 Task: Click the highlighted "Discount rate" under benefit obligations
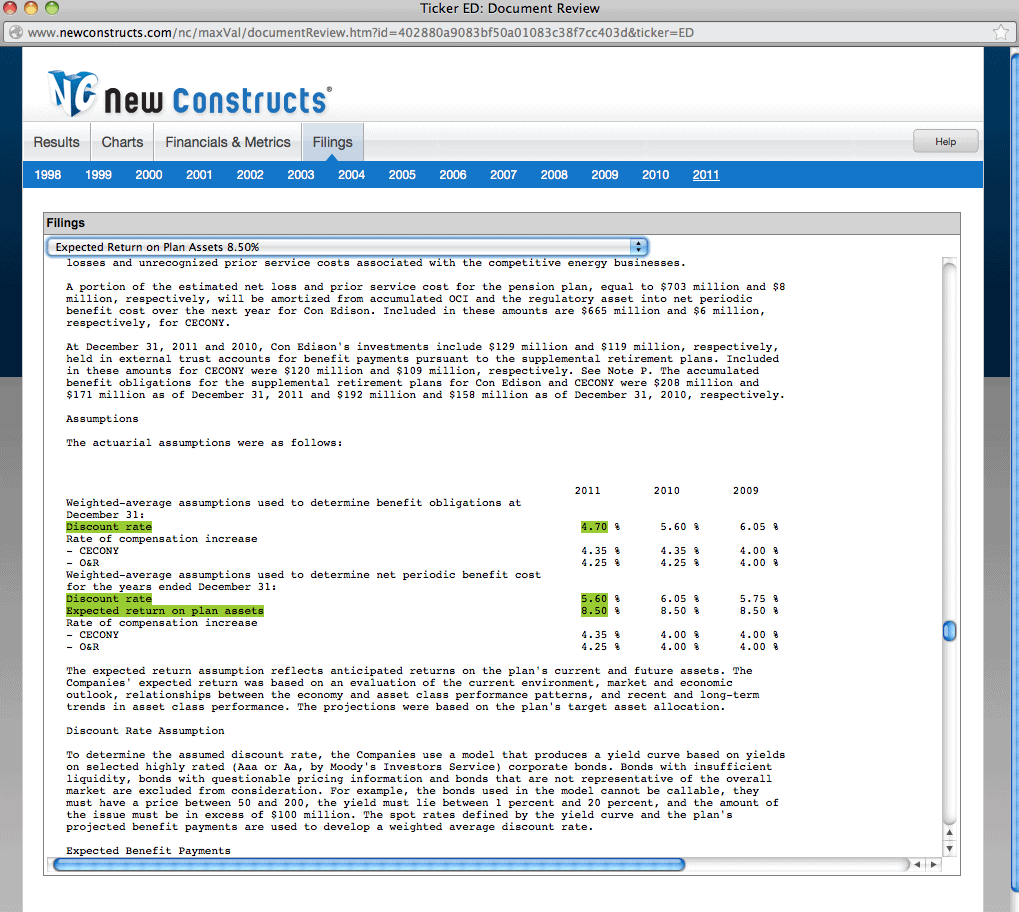[x=109, y=527]
